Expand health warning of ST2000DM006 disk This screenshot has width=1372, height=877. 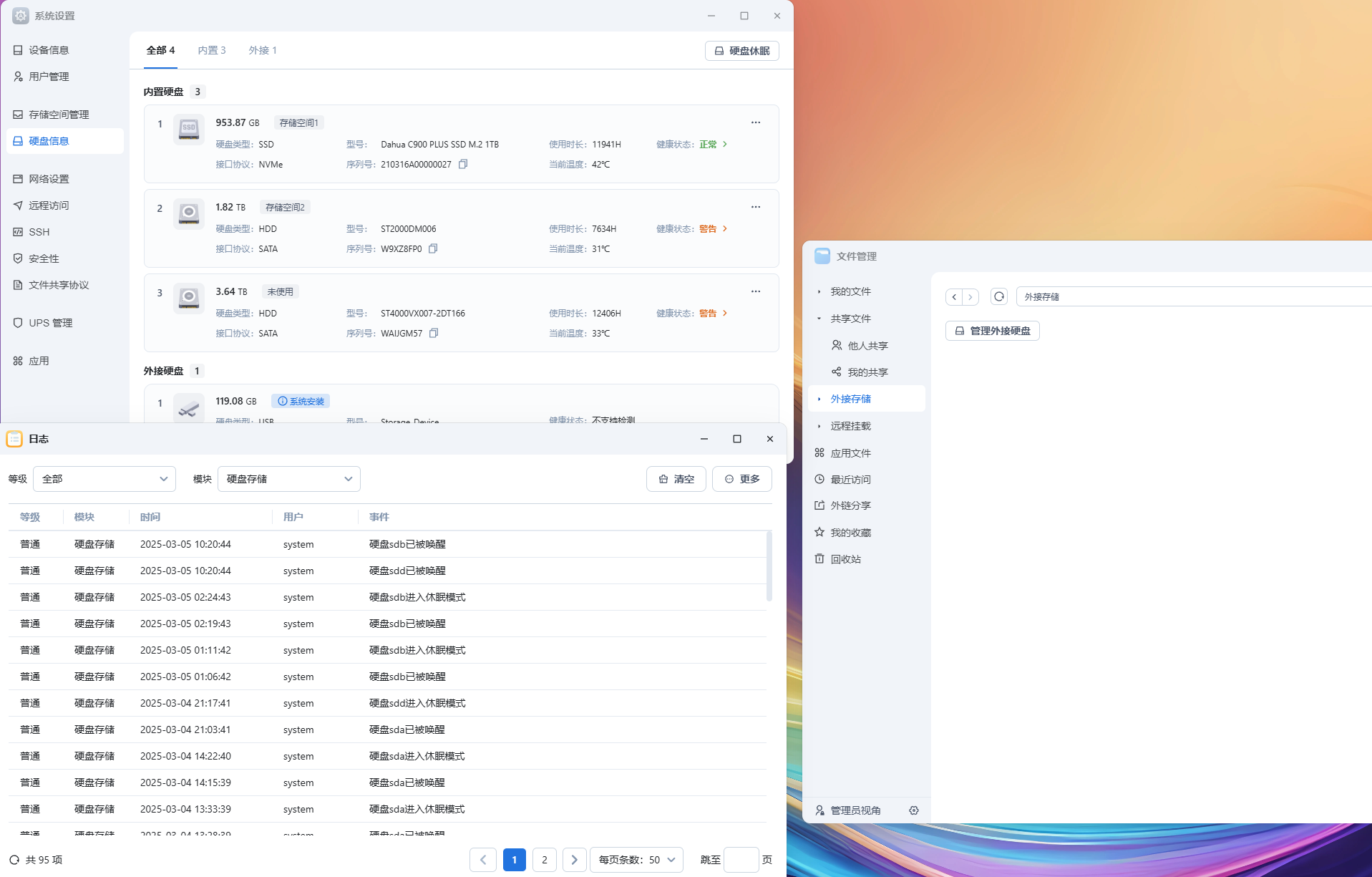pos(725,228)
